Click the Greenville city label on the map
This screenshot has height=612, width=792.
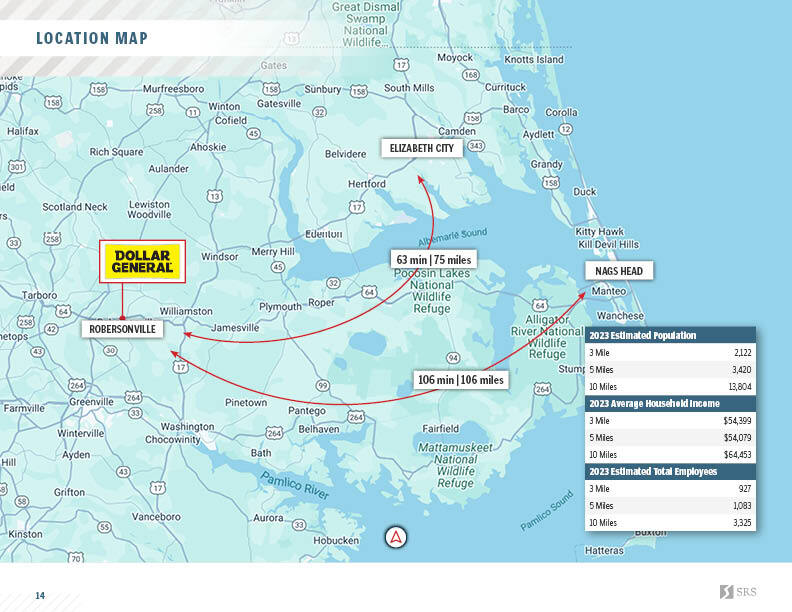pos(92,402)
